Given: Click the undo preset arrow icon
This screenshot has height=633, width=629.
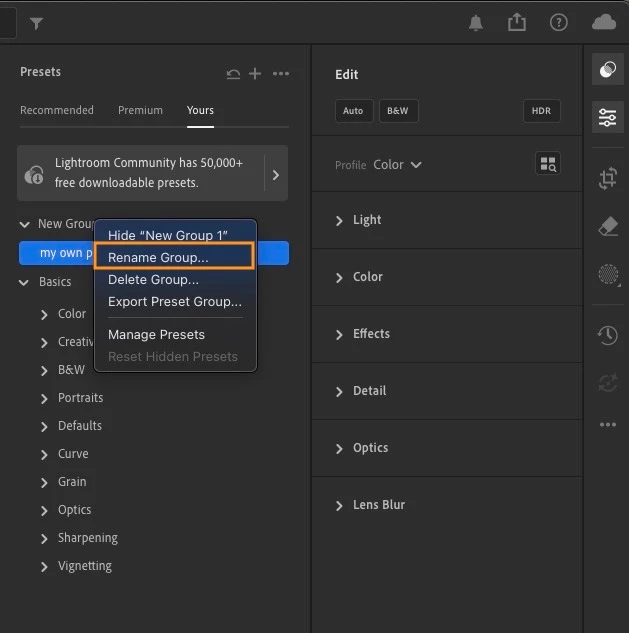Looking at the screenshot, I should pos(233,74).
